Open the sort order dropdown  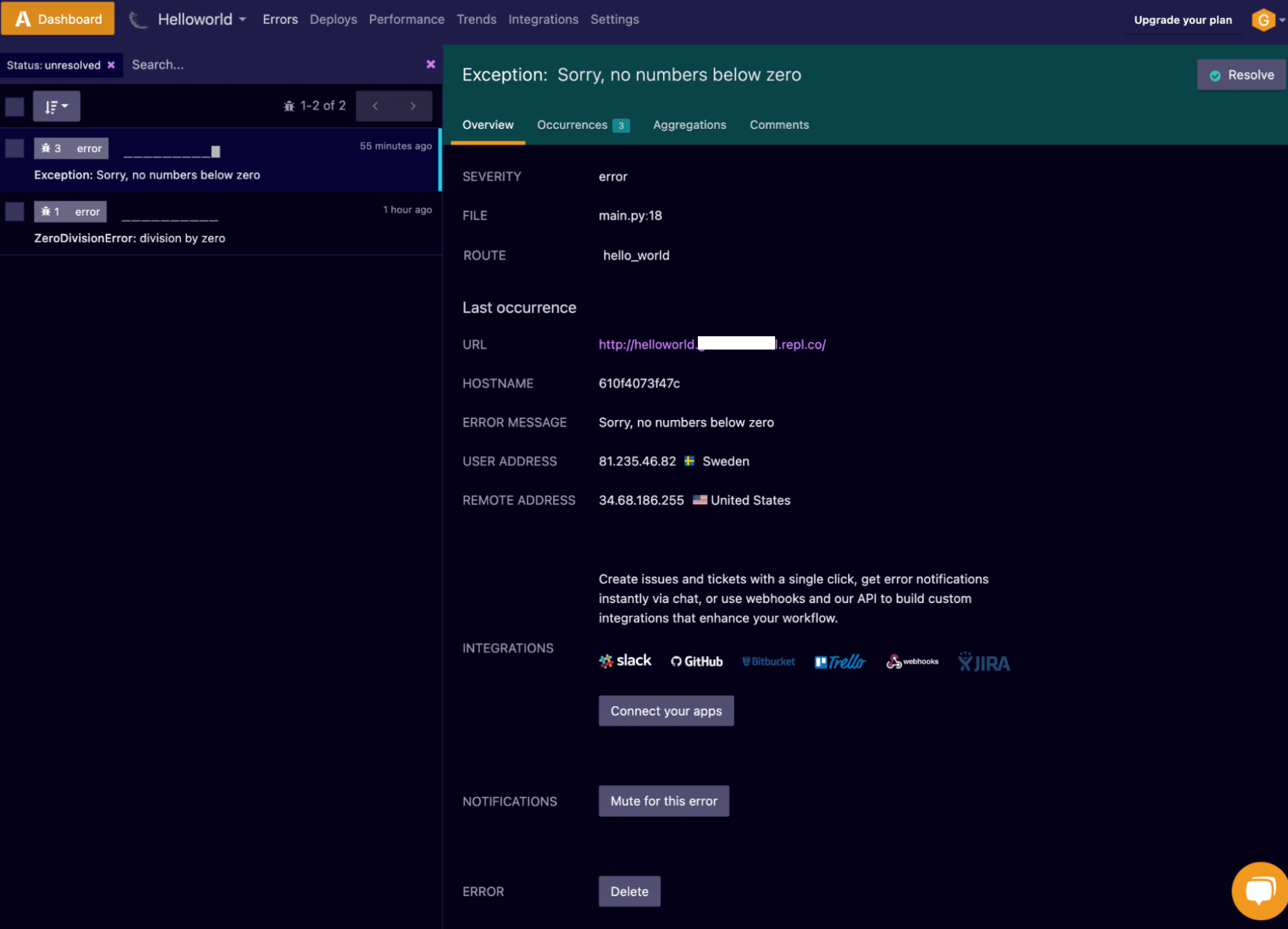56,106
